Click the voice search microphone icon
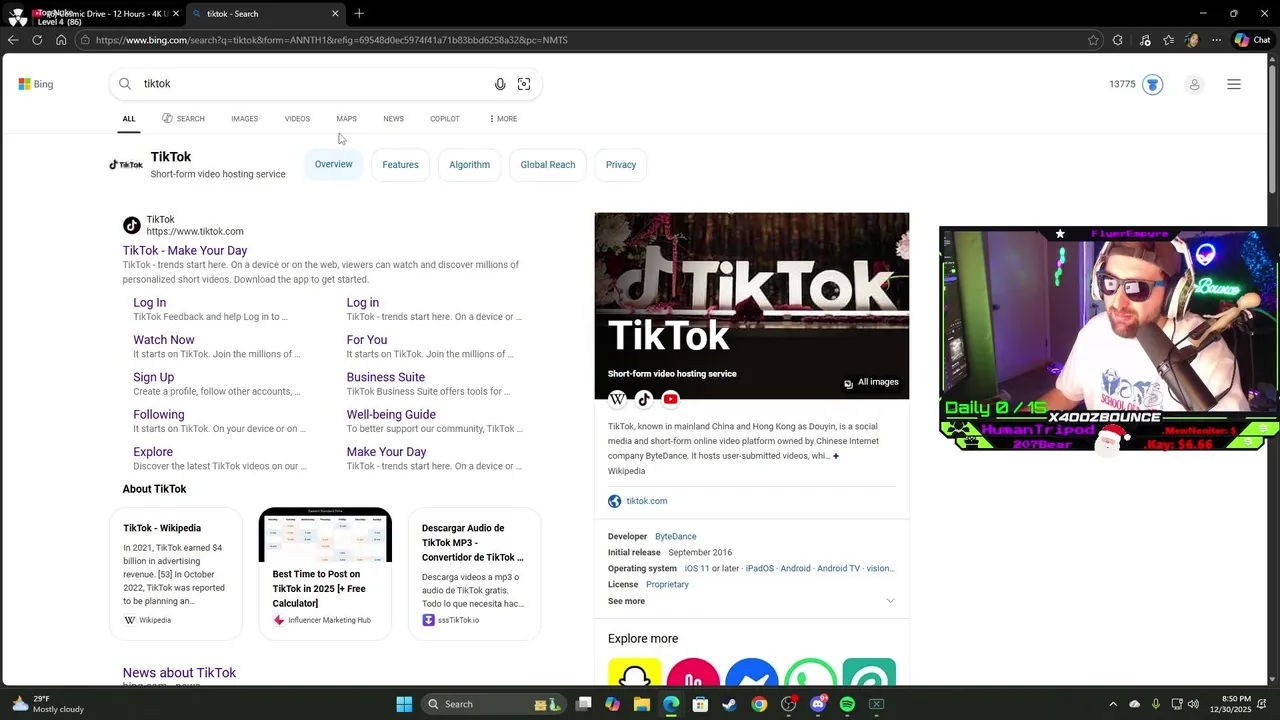This screenshot has width=1280, height=720. 500,84
